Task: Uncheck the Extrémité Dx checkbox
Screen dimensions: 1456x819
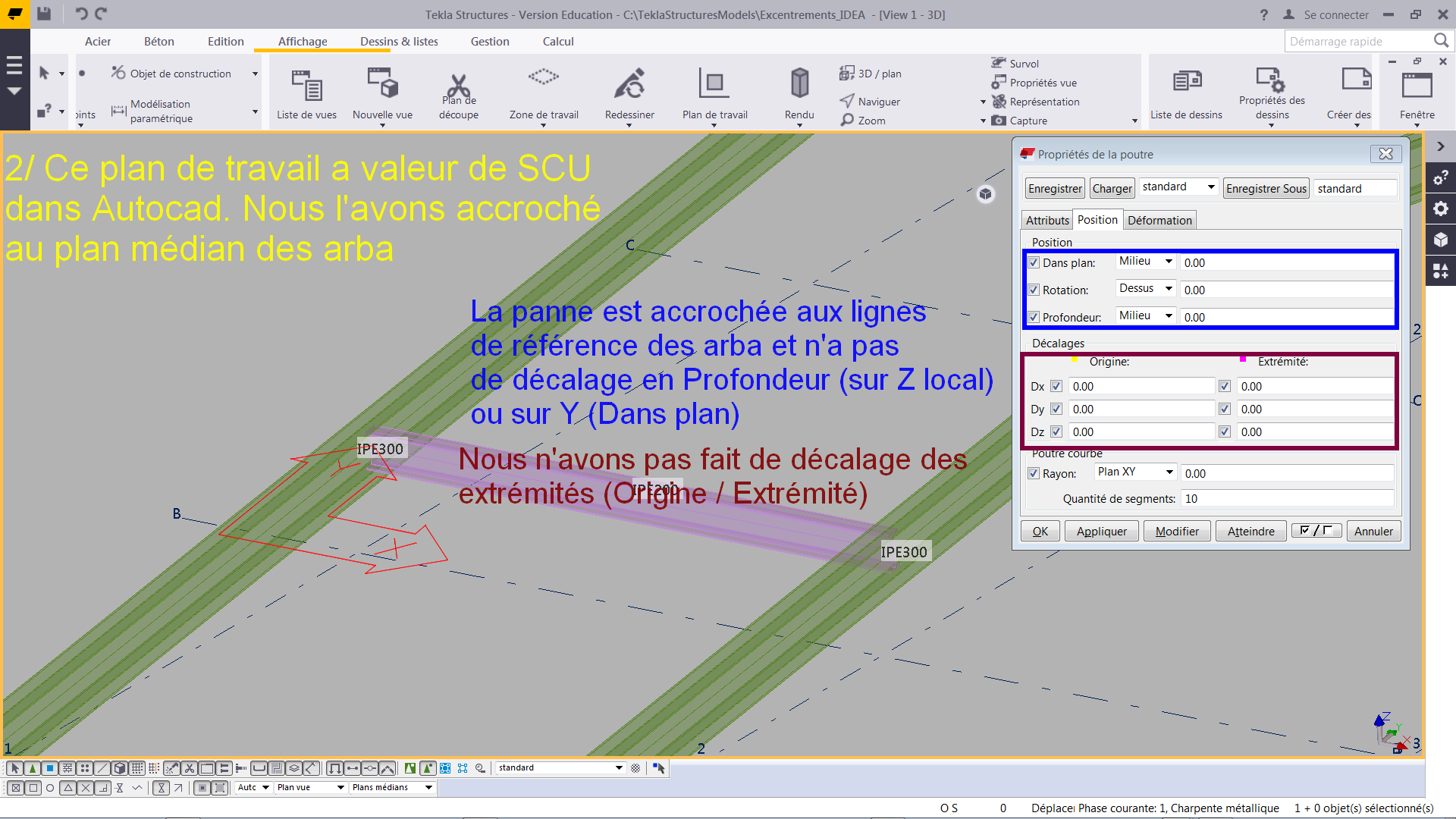Action: point(1224,386)
